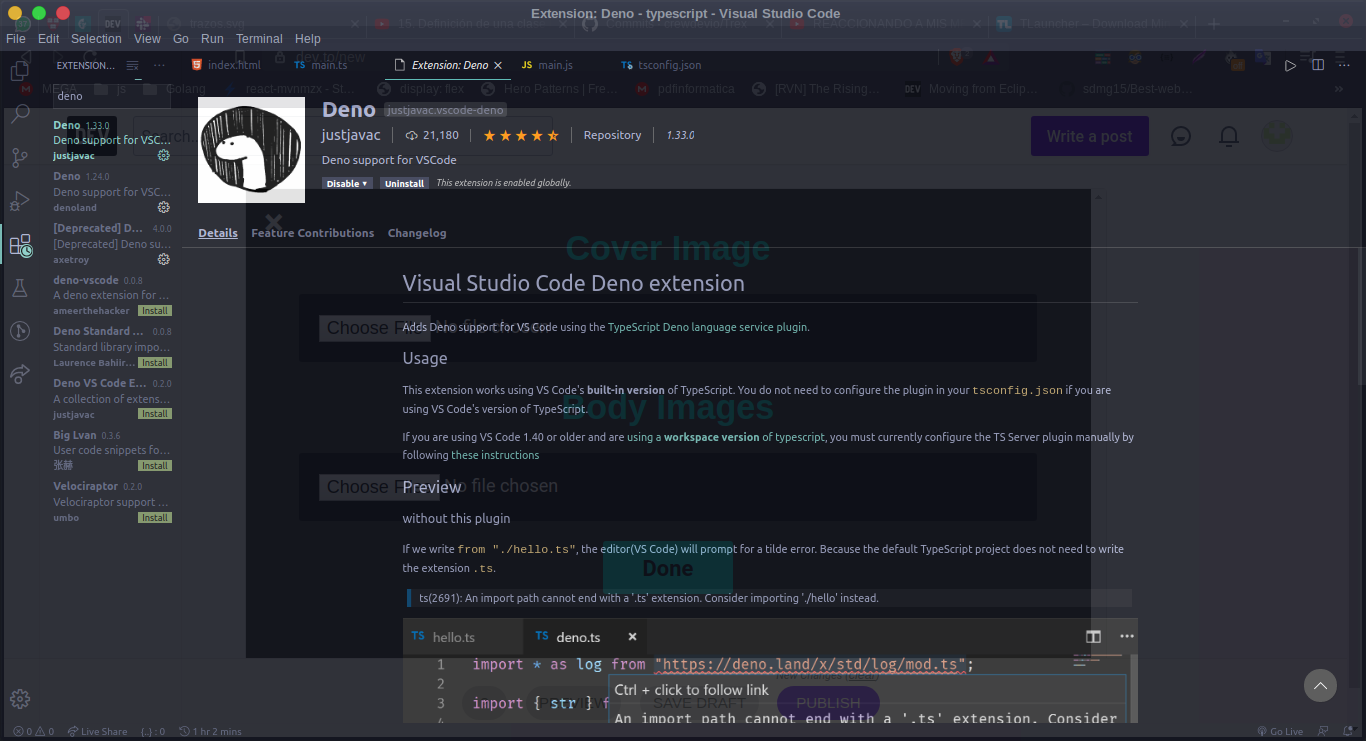Click the split editor icon
The height and width of the screenshot is (741, 1366).
tap(1318, 65)
